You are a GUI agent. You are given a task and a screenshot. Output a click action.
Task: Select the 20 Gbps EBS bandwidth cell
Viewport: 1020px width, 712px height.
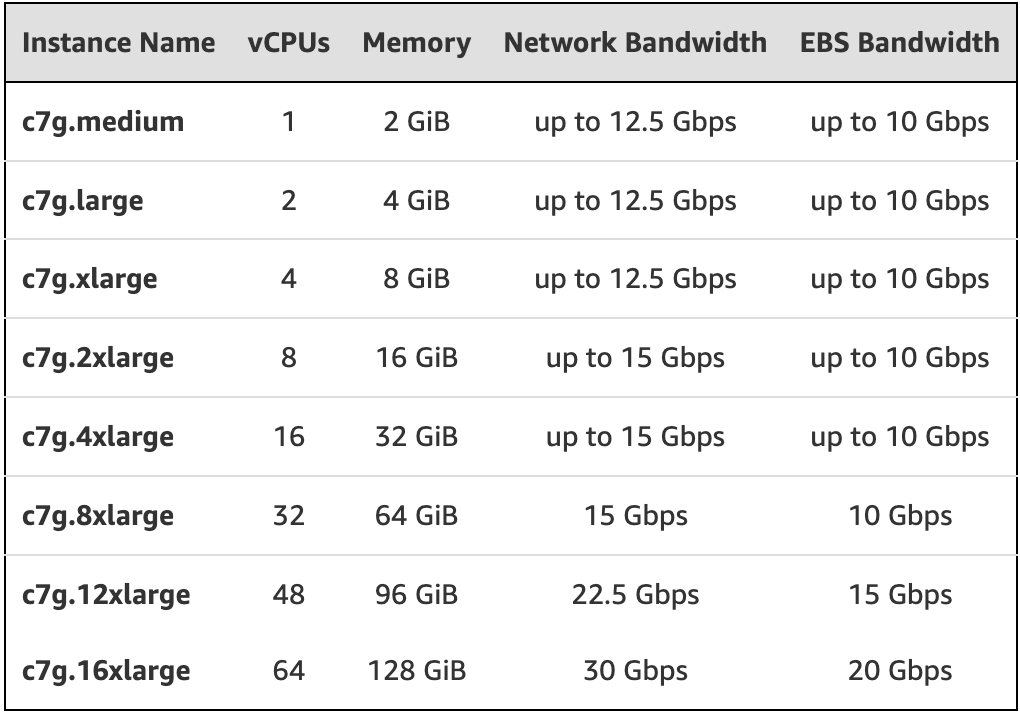pos(899,670)
